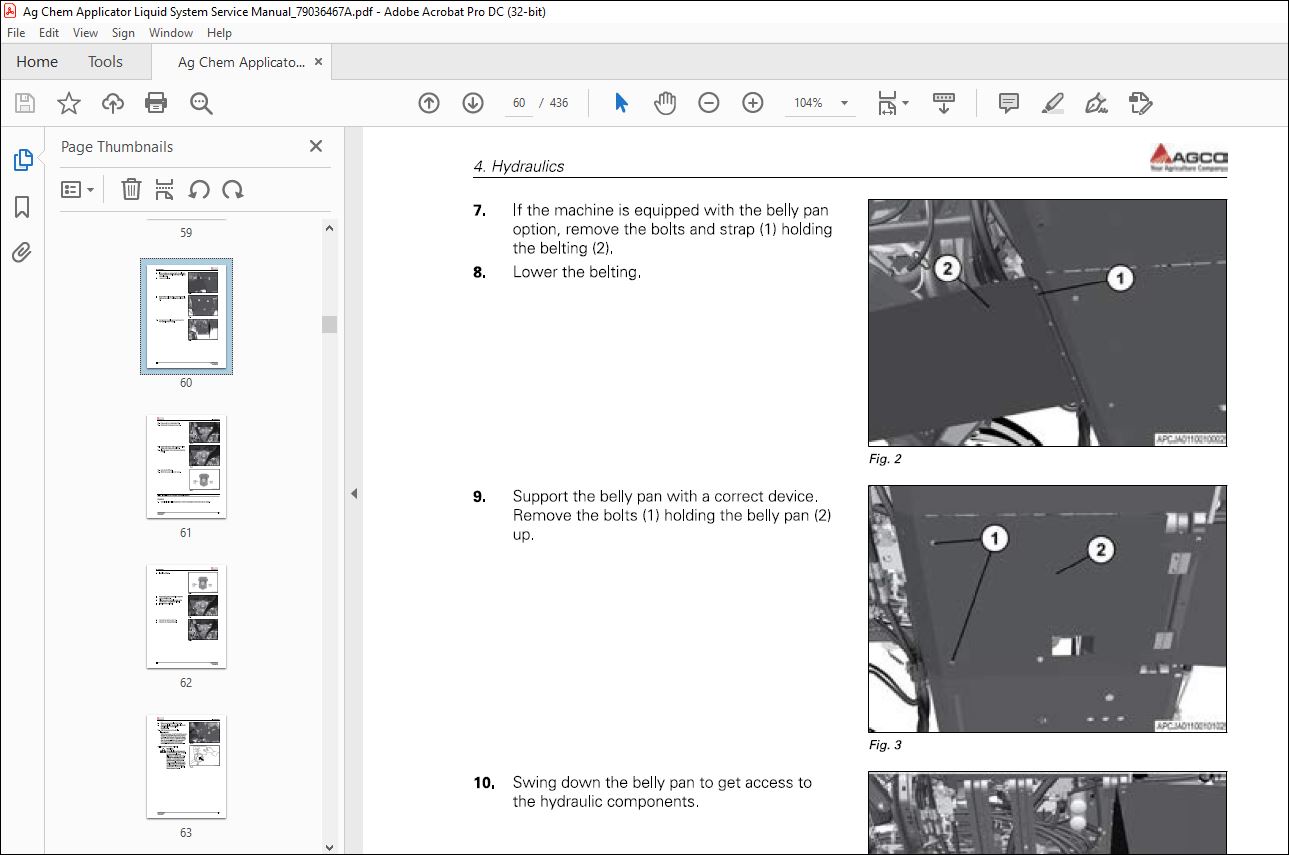Image resolution: width=1289 pixels, height=855 pixels.
Task: Click the stamp/request signature icon
Action: (x=1140, y=103)
